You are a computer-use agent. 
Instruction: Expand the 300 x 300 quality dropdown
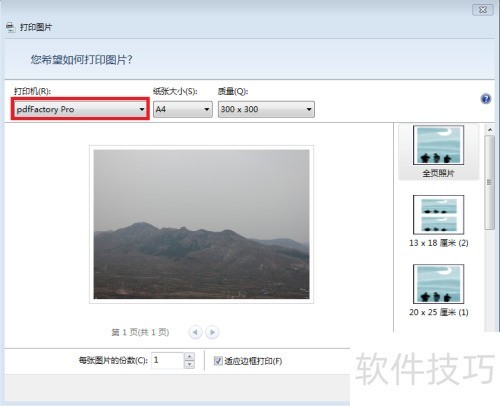(266, 109)
